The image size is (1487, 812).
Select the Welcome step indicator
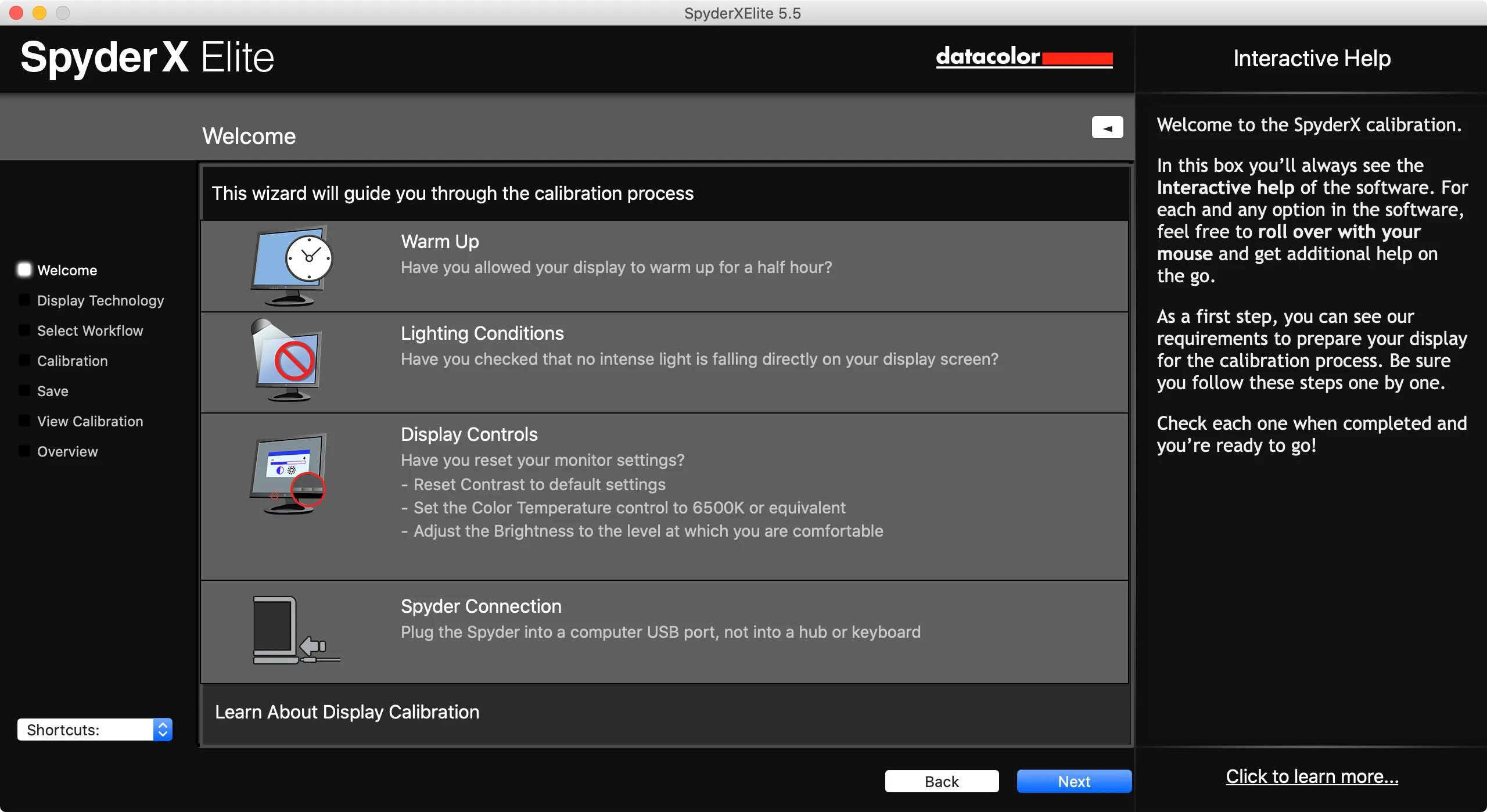coord(24,270)
